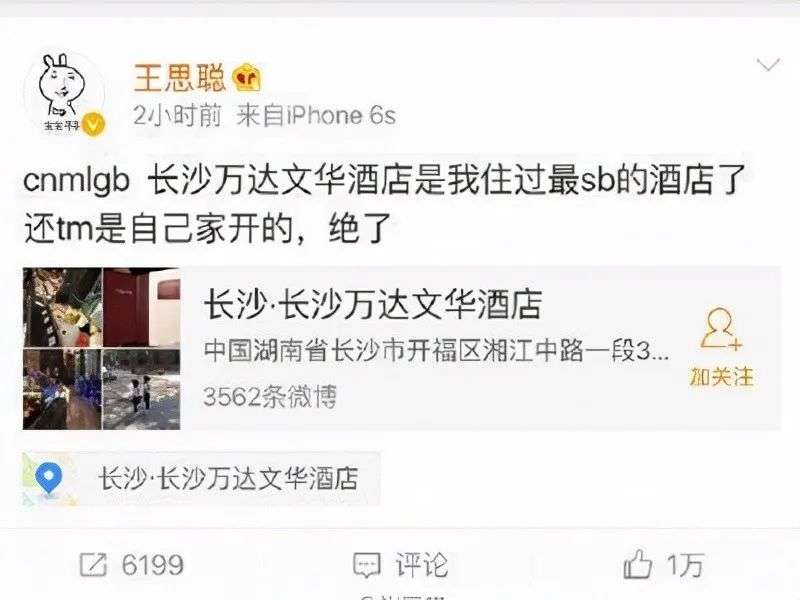Open the 6199 reposts count
Viewport: 800px width, 600px height.
click(x=153, y=565)
